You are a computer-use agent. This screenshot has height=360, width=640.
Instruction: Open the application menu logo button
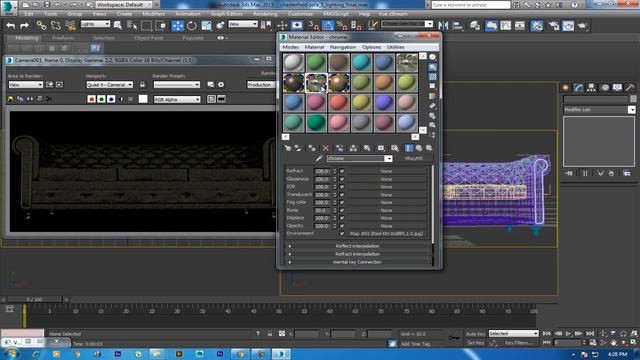click(x=9, y=7)
